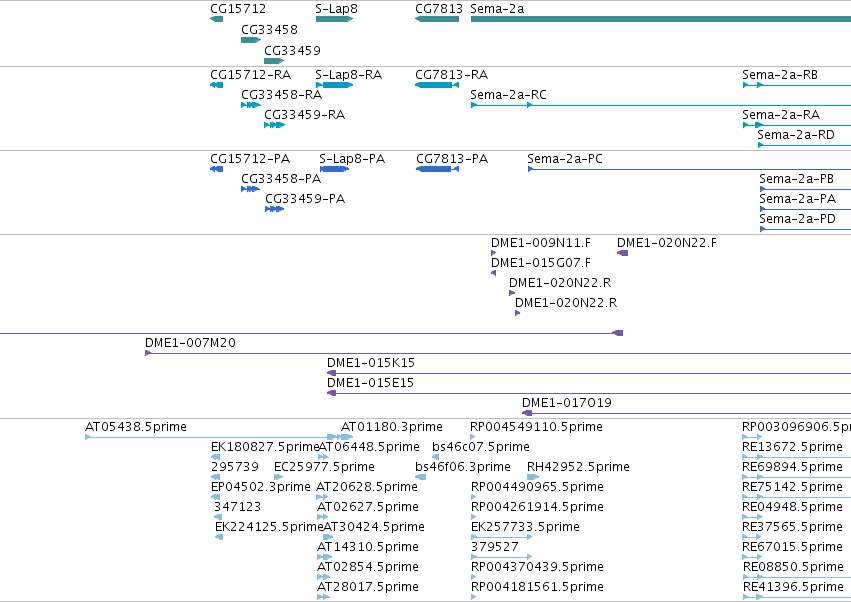851x602 pixels.
Task: Select RP004490965.5prime EST label
Action: 537,487
